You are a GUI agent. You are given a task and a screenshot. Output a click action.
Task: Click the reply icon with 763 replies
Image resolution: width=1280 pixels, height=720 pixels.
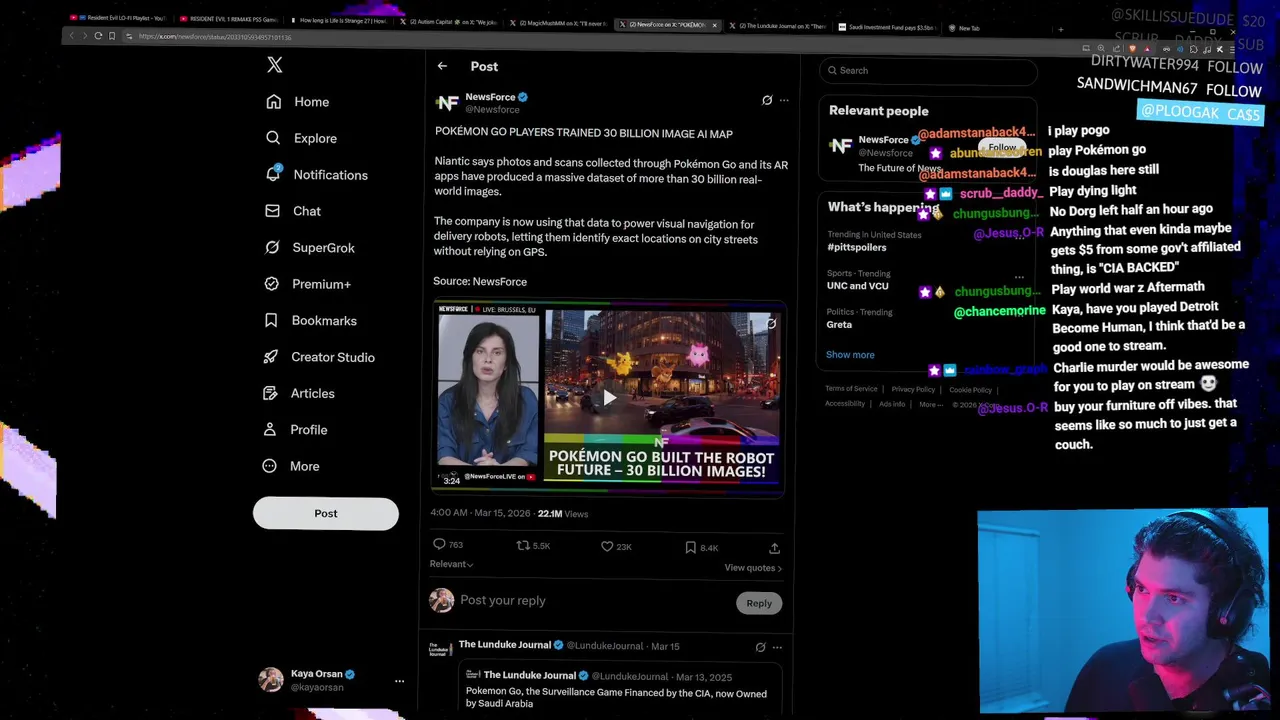[x=439, y=544]
